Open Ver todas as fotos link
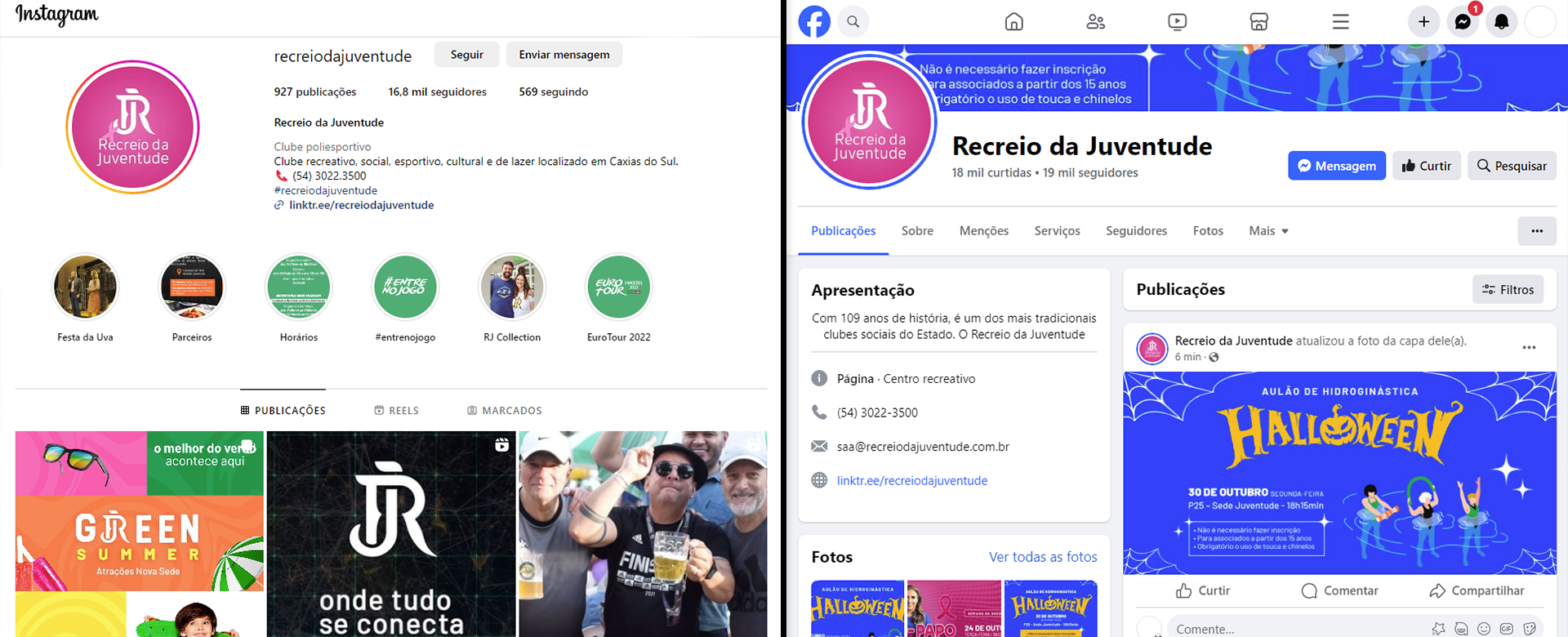 coord(1043,557)
